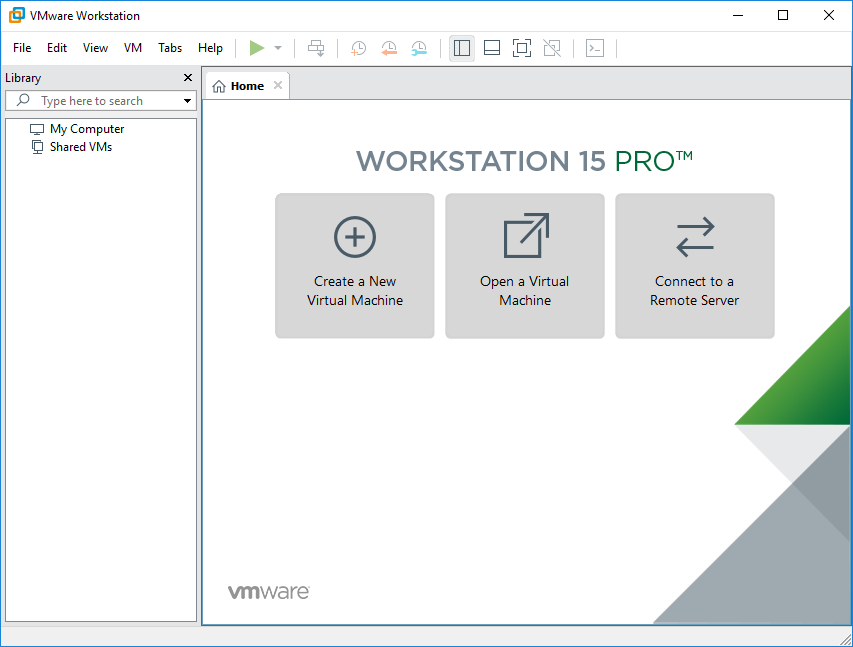This screenshot has height=647, width=853.
Task: Click Create a New Virtual Machine
Action: point(354,265)
